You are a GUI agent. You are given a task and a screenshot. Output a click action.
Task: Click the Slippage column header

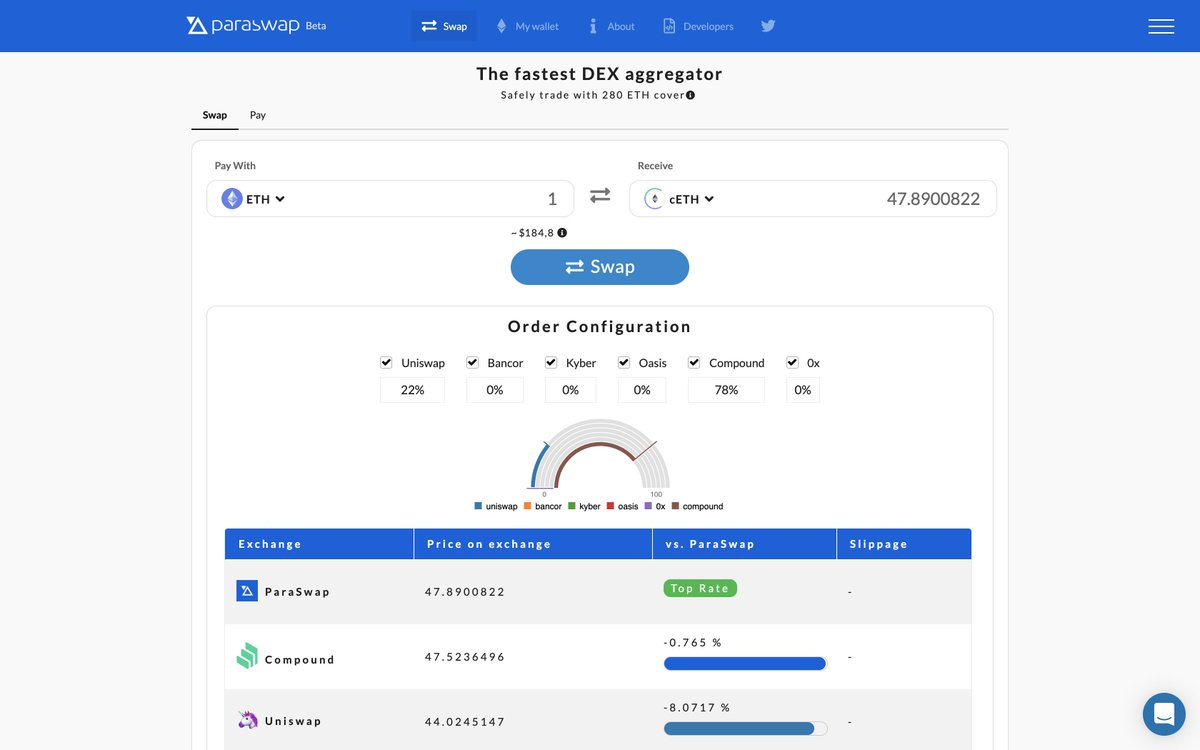click(904, 544)
